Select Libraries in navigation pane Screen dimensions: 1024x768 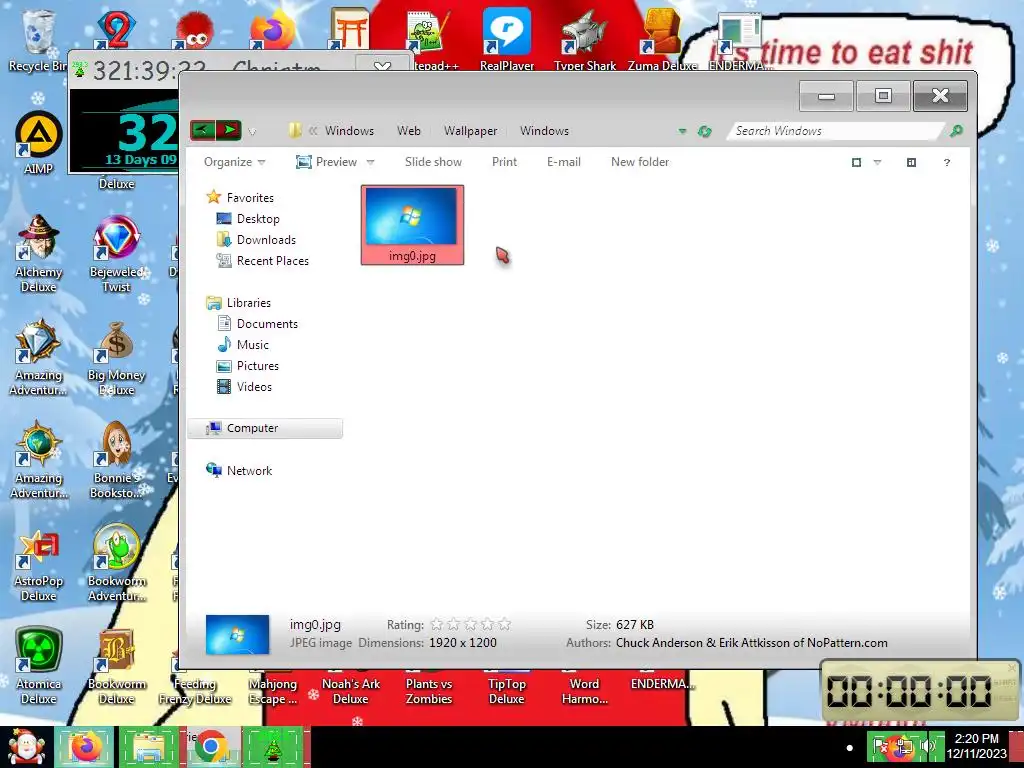pyautogui.click(x=238, y=302)
